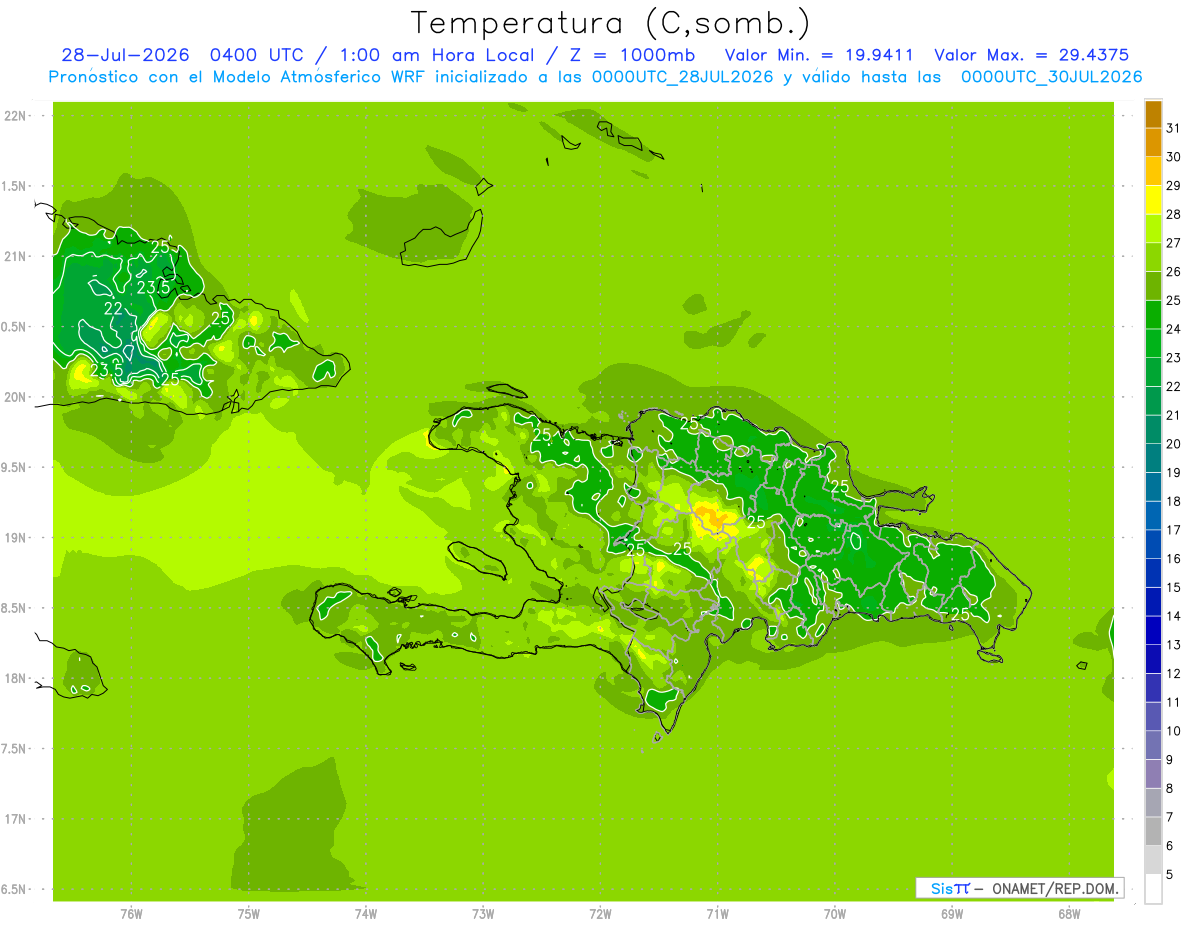The image size is (1200, 927).
Task: Click the '69W' longitude axis label
Action: point(952,914)
